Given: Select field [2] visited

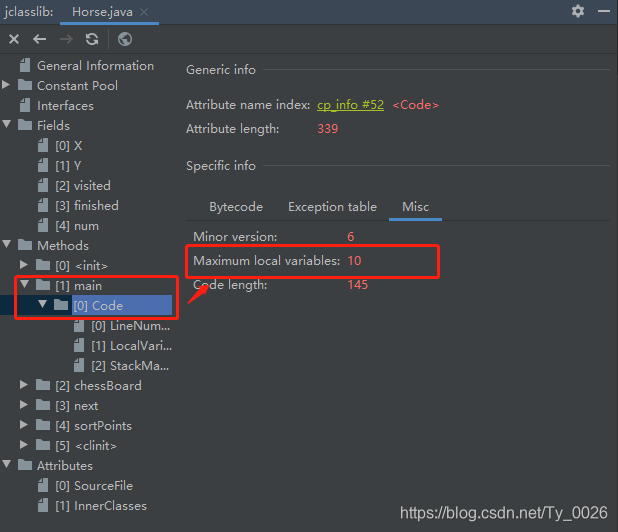Looking at the screenshot, I should click(x=83, y=186).
